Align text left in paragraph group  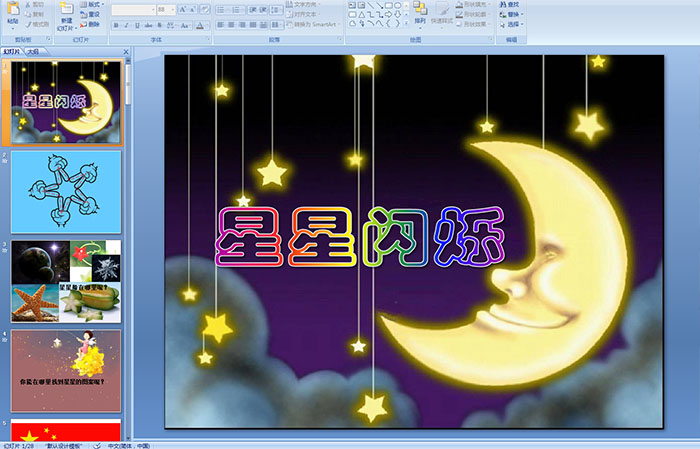click(x=221, y=25)
